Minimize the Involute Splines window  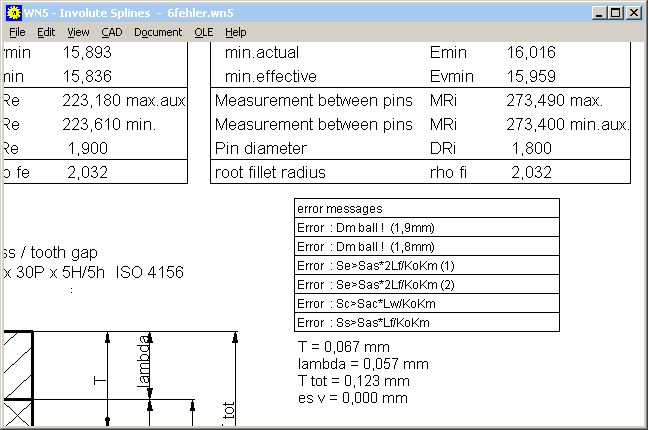(601, 13)
